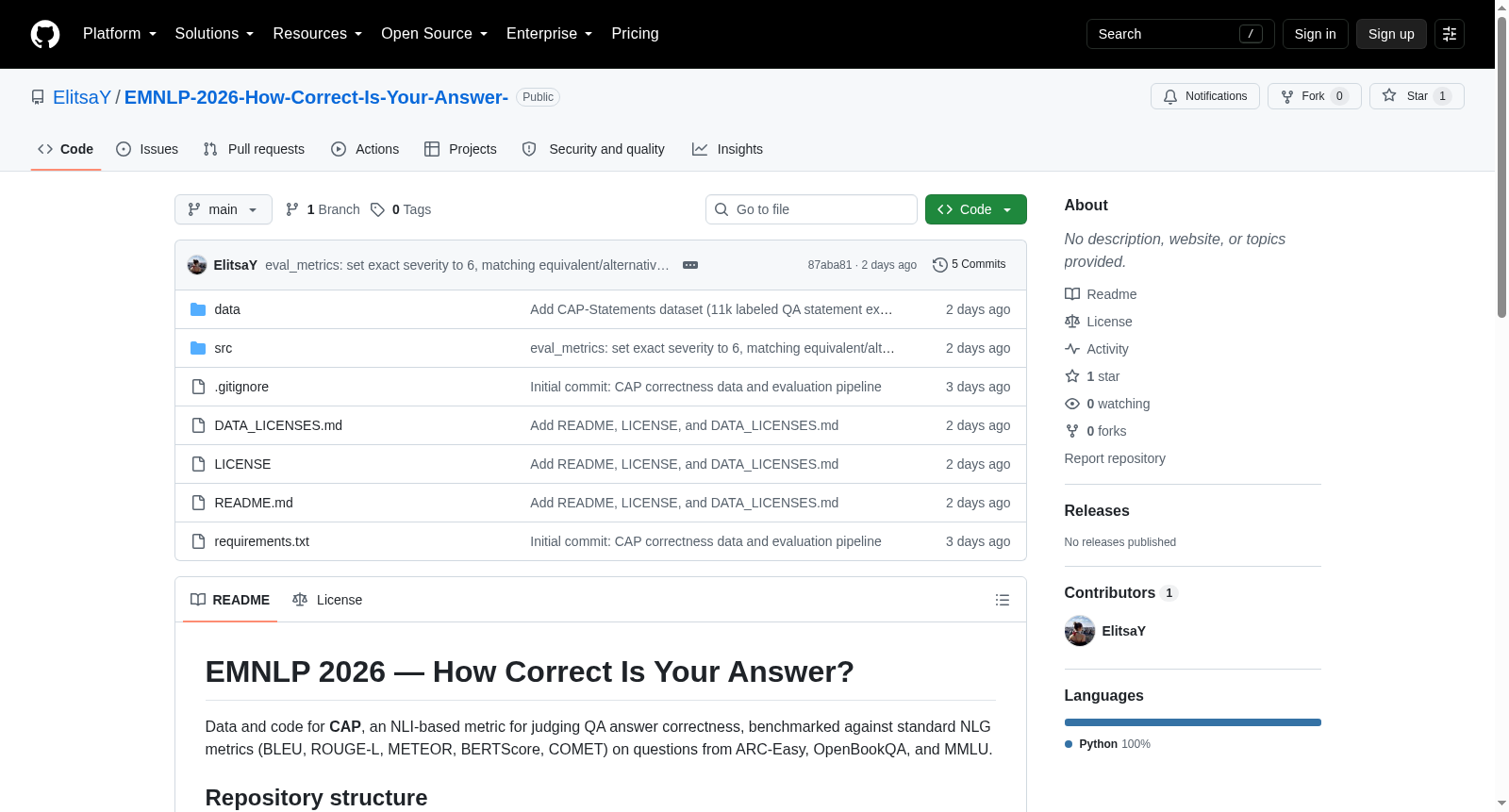Switch to the Pull requests tab
1509x812 pixels.
pyautogui.click(x=254, y=149)
